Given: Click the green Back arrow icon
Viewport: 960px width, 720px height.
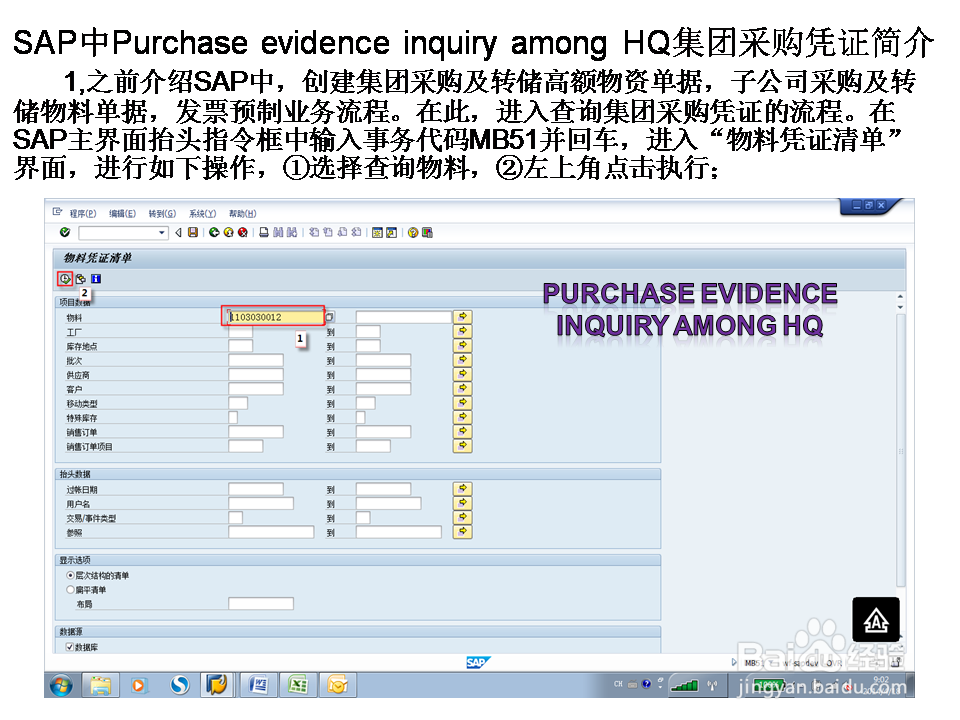Looking at the screenshot, I should point(213,233).
